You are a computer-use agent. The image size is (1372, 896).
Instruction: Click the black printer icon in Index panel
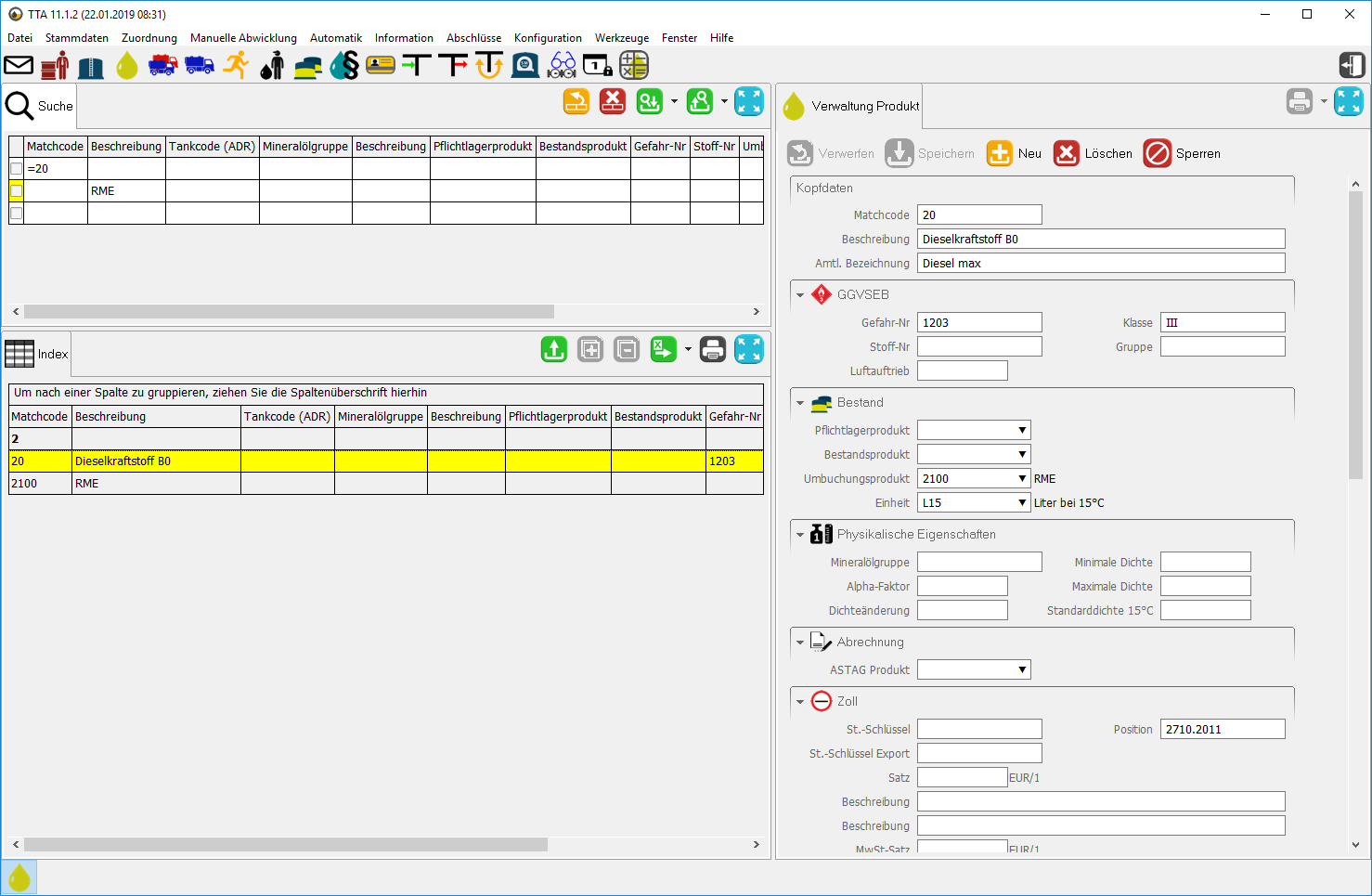(713, 349)
